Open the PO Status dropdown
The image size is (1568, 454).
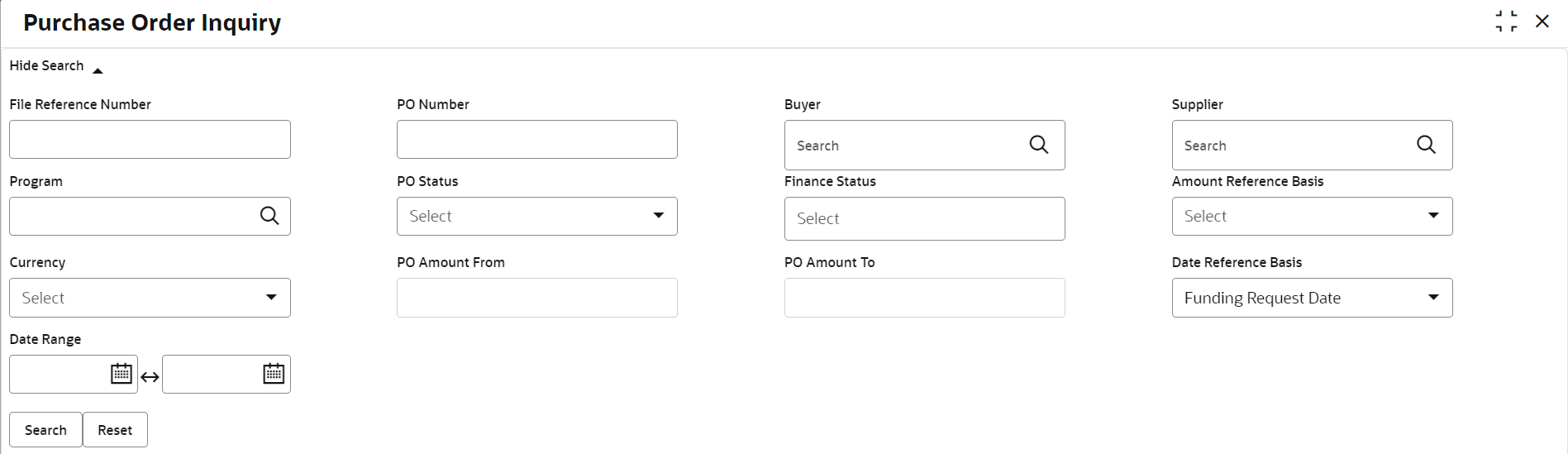tap(658, 216)
